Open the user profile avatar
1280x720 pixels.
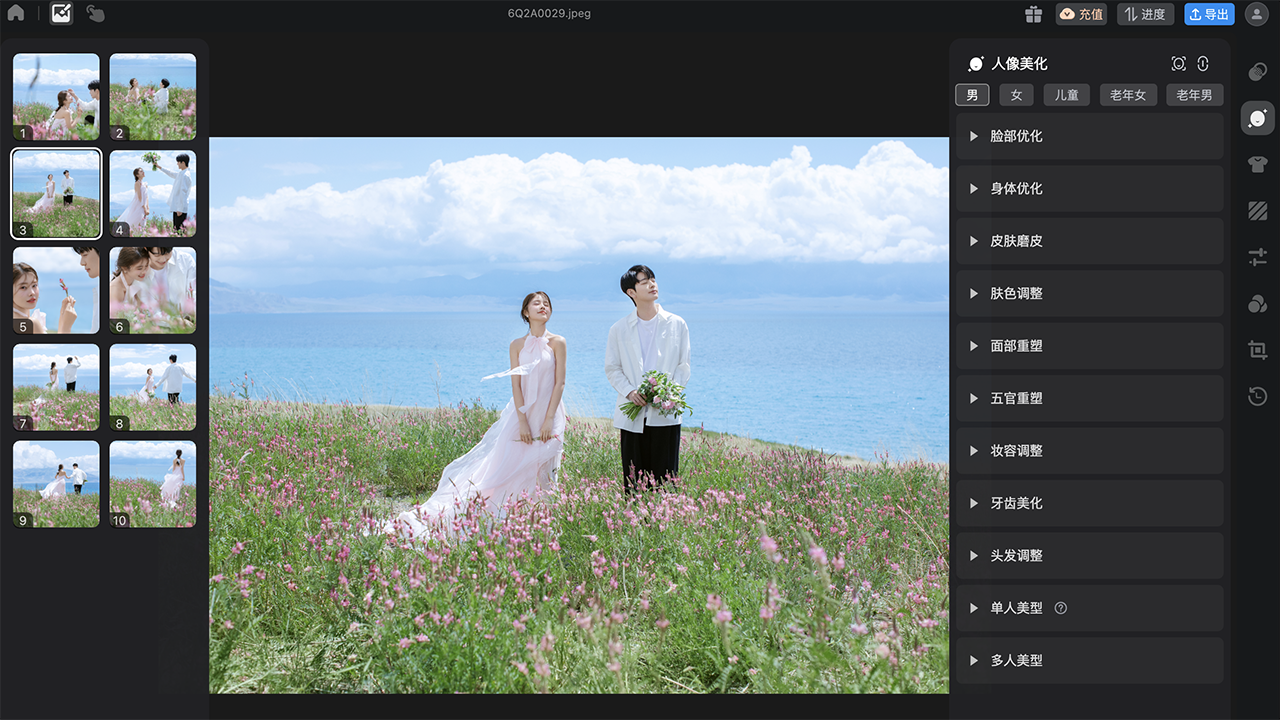[1256, 14]
